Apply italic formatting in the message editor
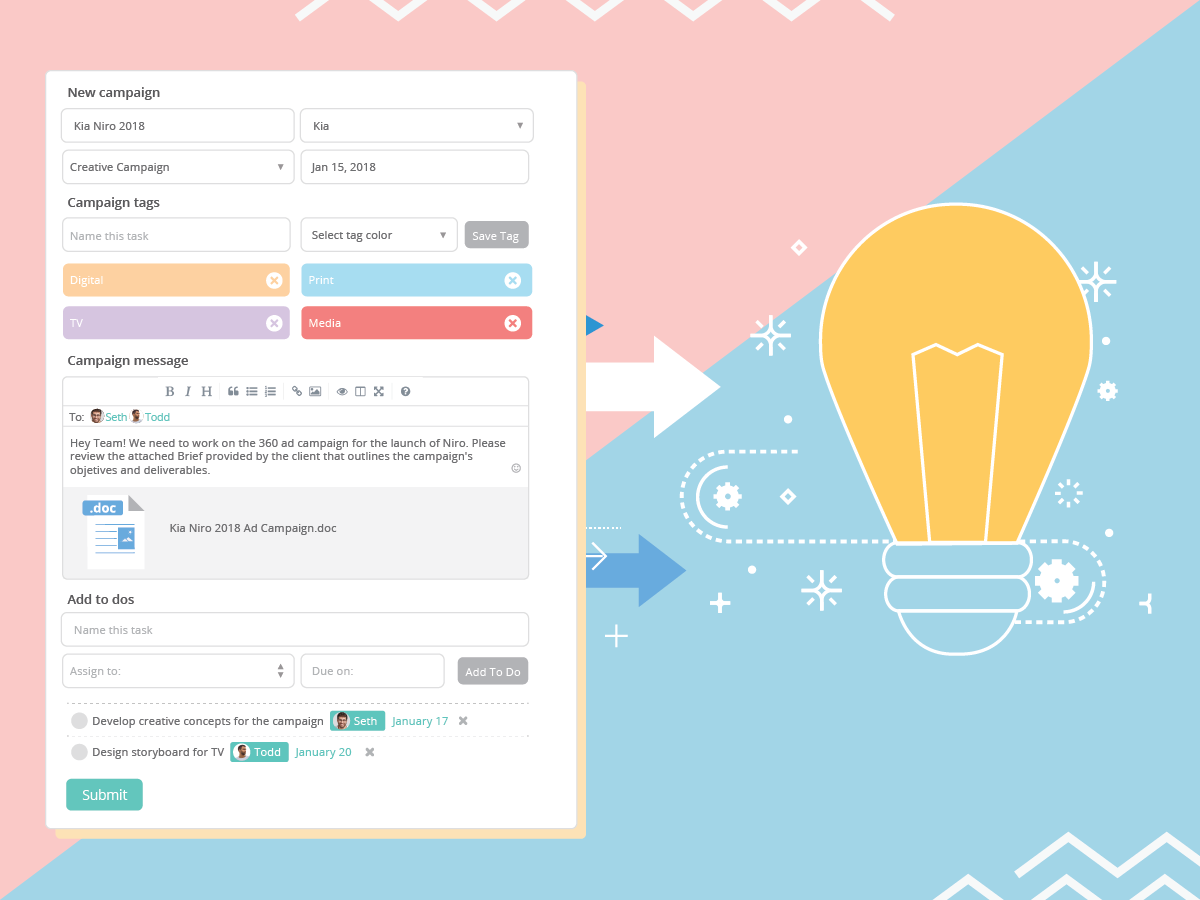1200x900 pixels. click(x=188, y=391)
